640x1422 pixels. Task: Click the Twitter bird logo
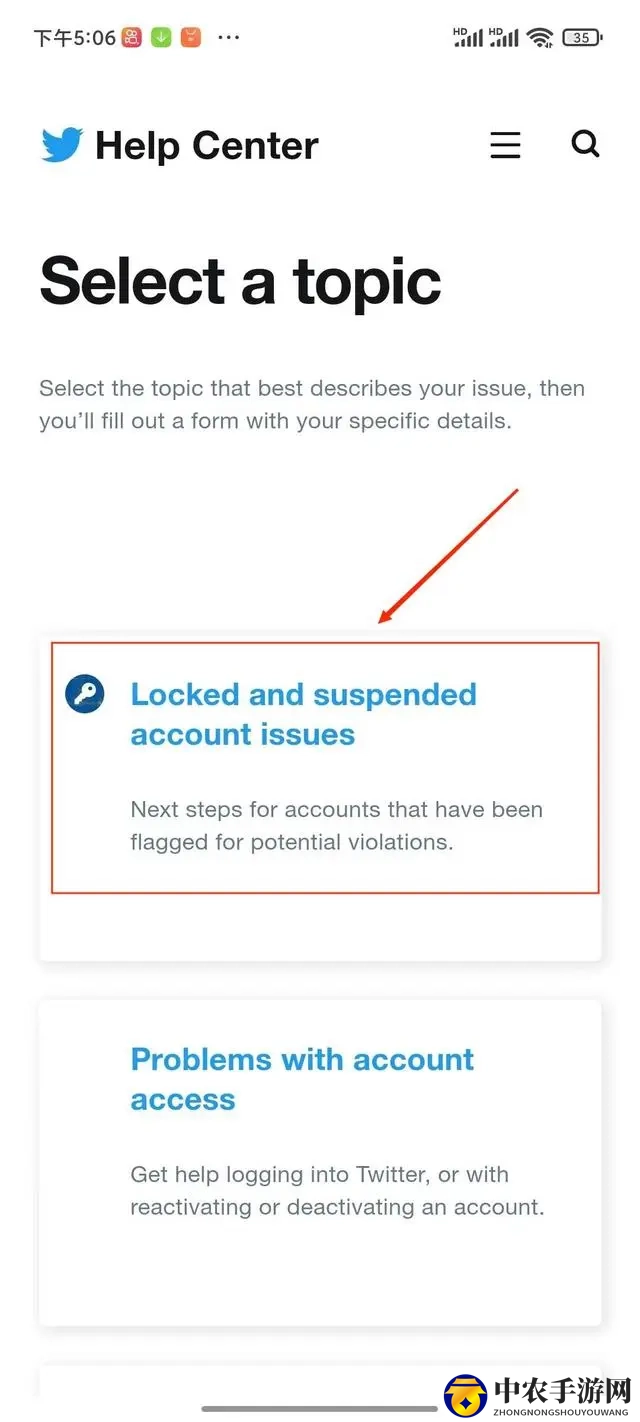pyautogui.click(x=62, y=146)
